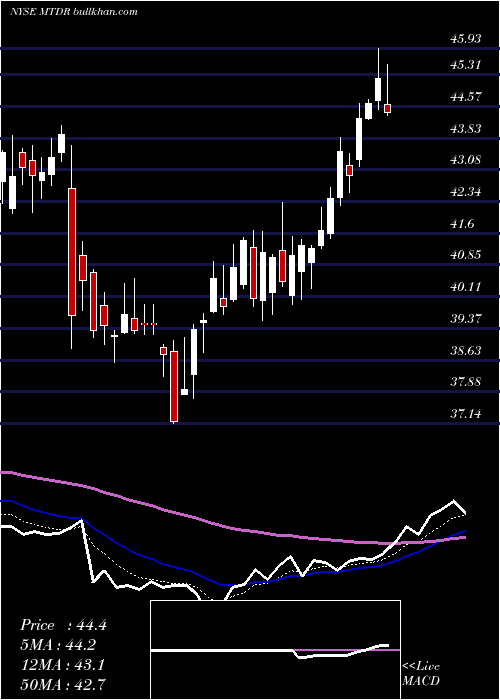Click the 12MA : 43.1 readout
Viewport: 500px width, 700px height.
(62, 665)
